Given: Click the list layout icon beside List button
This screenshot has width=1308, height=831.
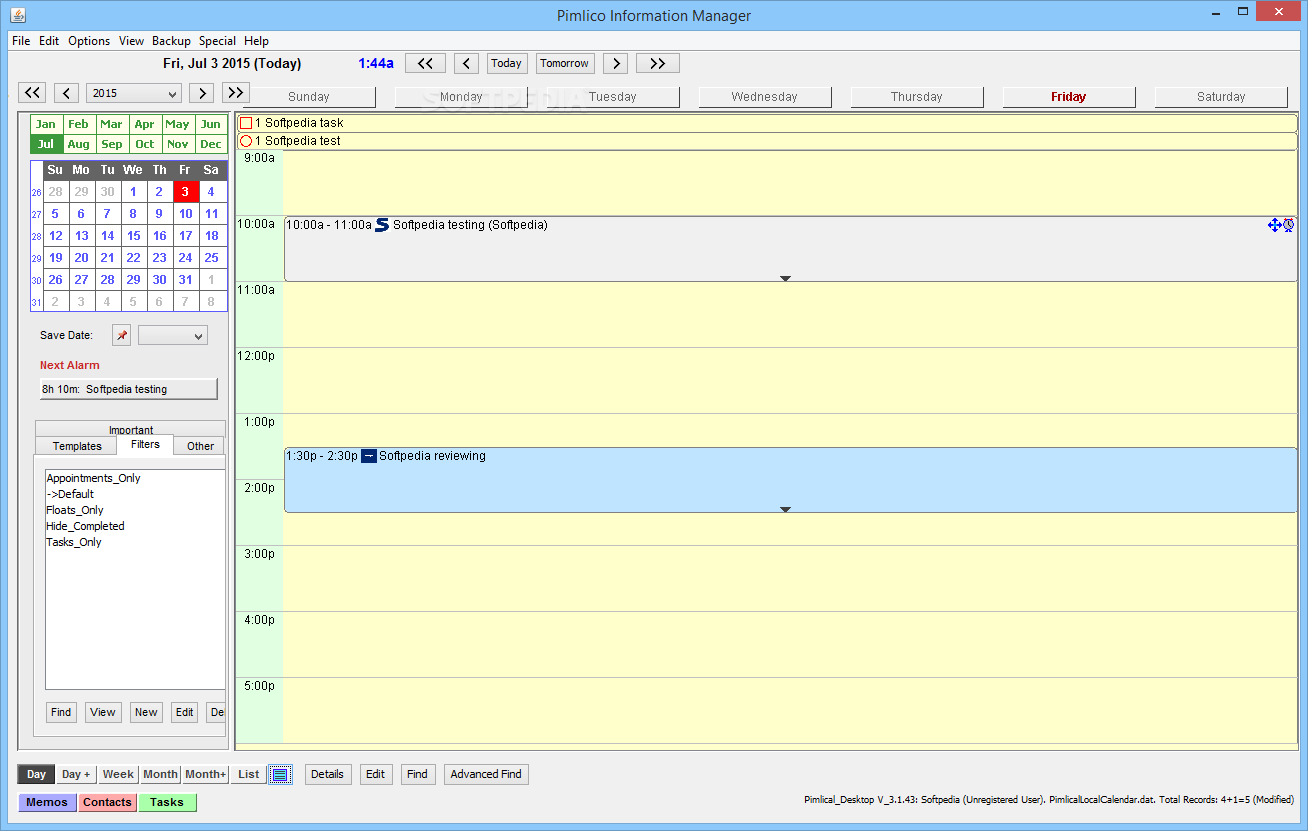Looking at the screenshot, I should point(280,774).
